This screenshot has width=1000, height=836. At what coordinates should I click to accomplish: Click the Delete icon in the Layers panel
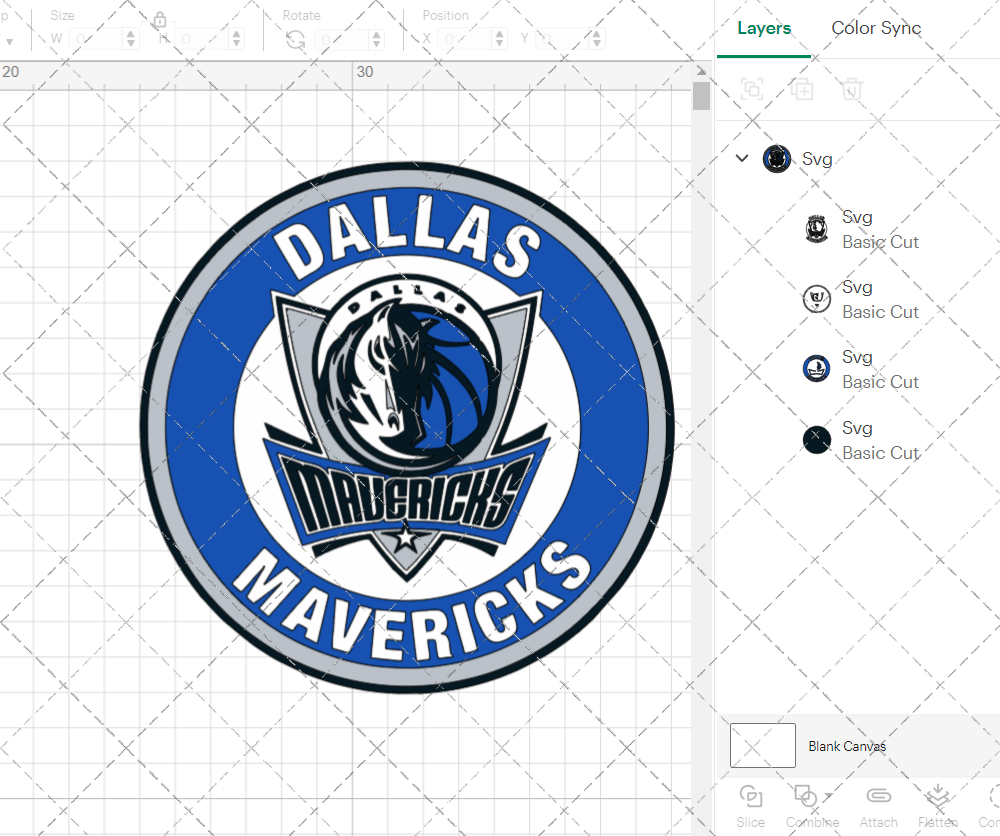[851, 89]
